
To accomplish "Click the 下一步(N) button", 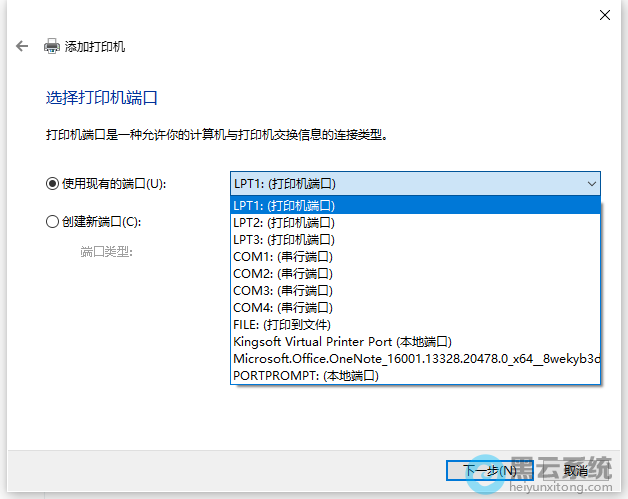I will tap(490, 469).
